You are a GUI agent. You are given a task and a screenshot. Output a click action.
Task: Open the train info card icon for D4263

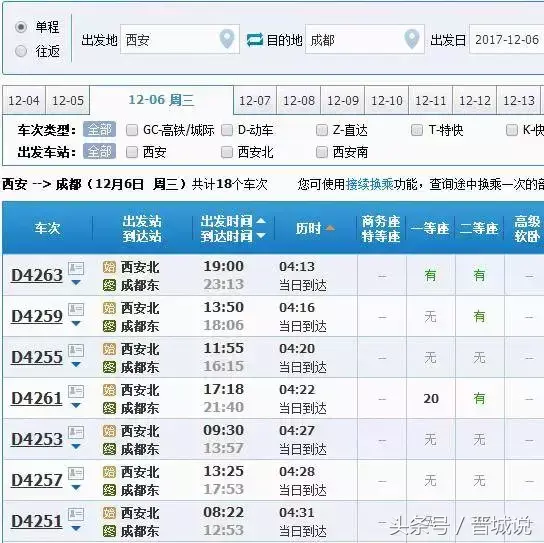point(76,268)
